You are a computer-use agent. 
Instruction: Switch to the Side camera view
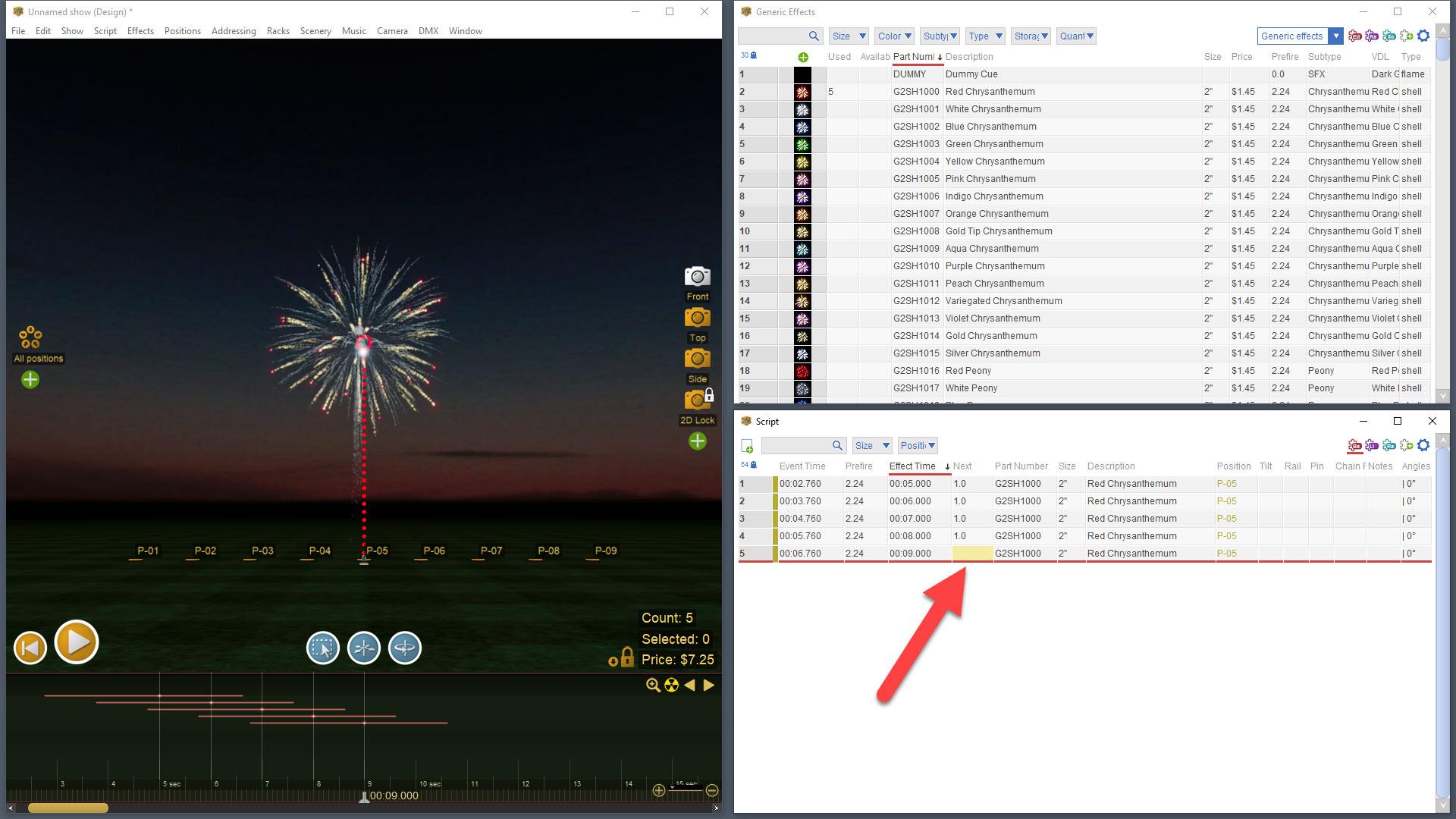[697, 359]
